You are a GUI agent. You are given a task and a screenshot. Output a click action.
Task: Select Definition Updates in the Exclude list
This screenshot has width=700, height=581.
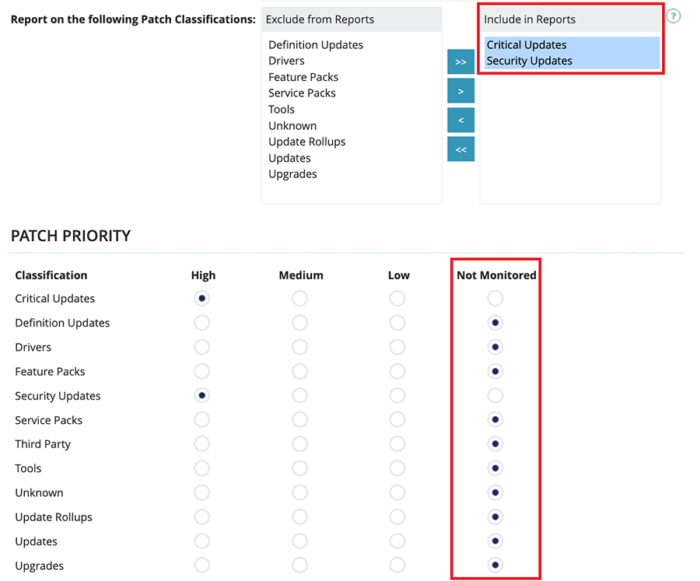pyautogui.click(x=316, y=45)
